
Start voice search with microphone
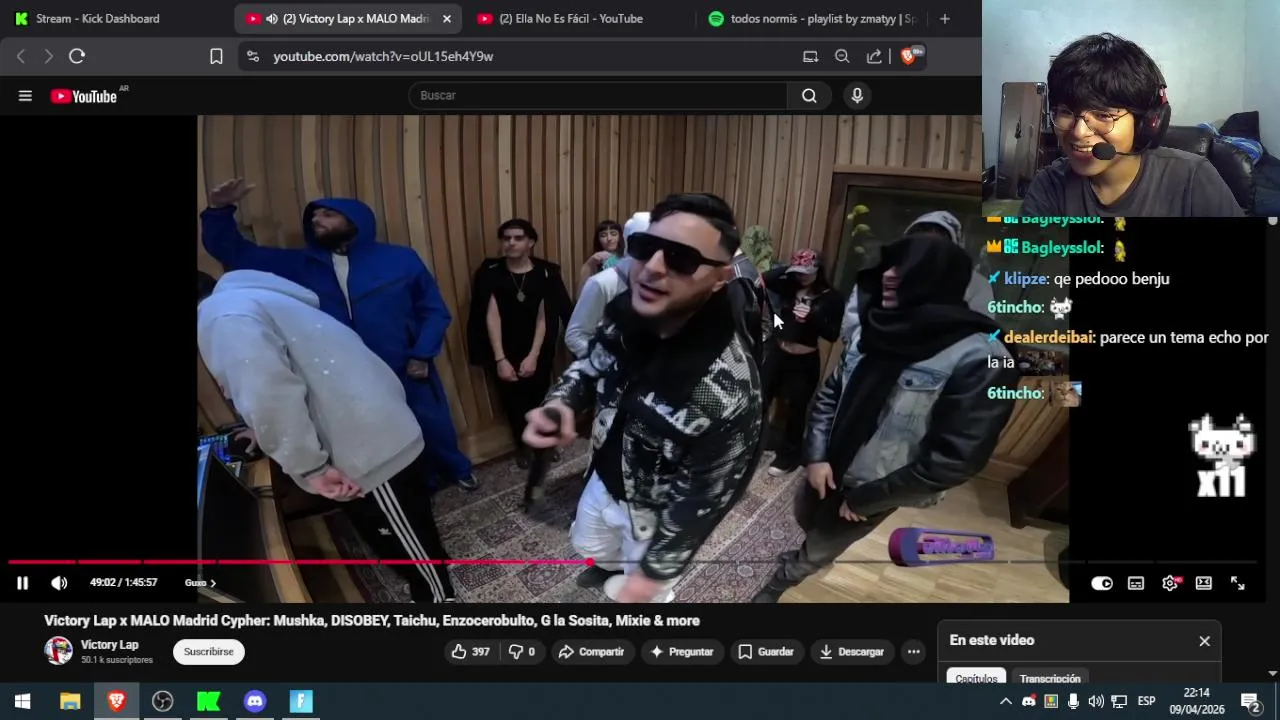pyautogui.click(x=856, y=96)
